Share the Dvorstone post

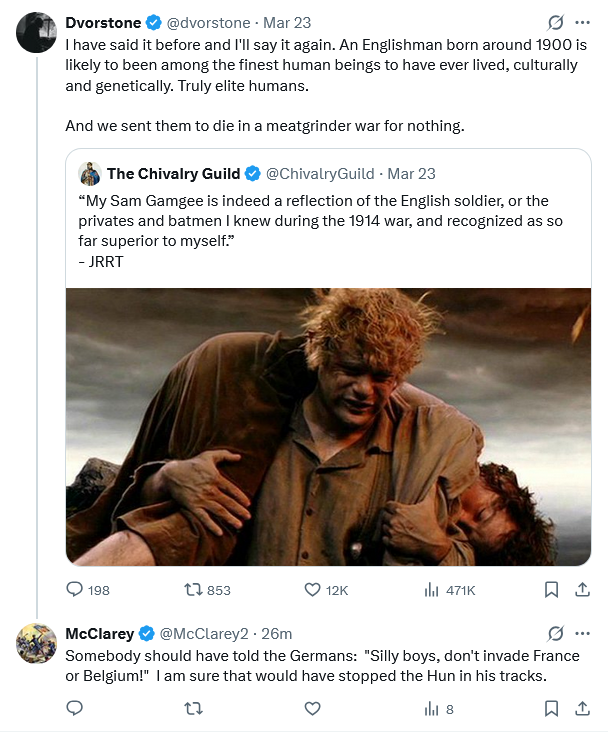pos(582,590)
